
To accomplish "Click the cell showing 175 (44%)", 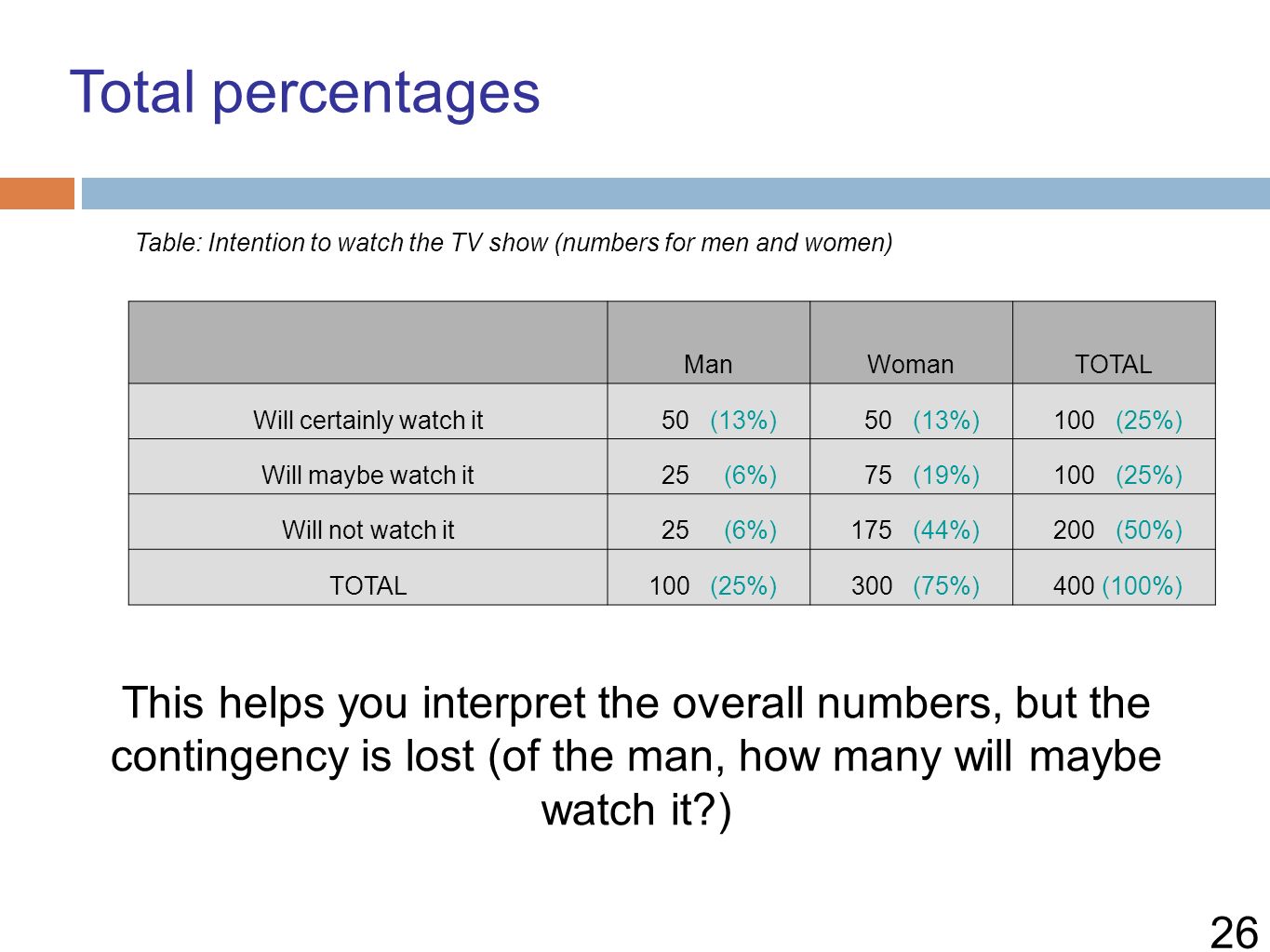I will click(x=911, y=522).
